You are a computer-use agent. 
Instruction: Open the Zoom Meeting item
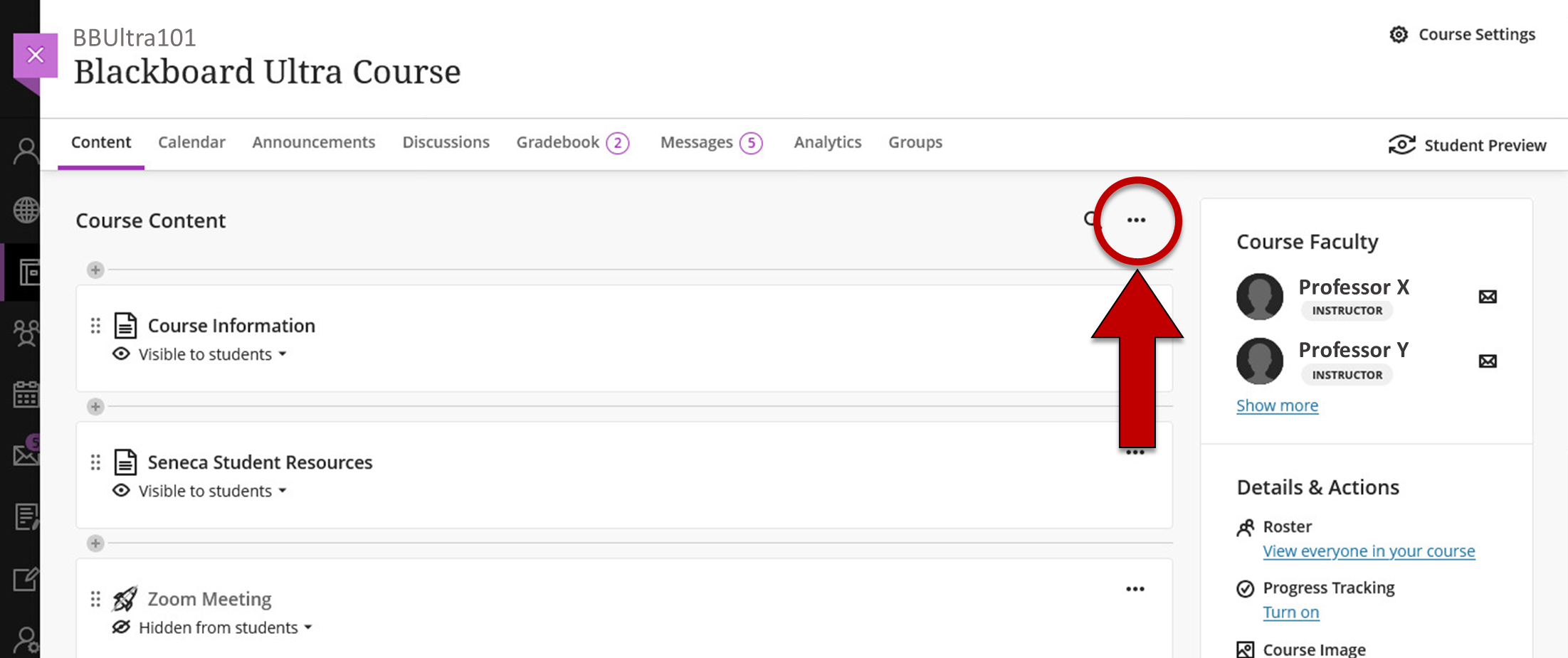click(x=209, y=599)
